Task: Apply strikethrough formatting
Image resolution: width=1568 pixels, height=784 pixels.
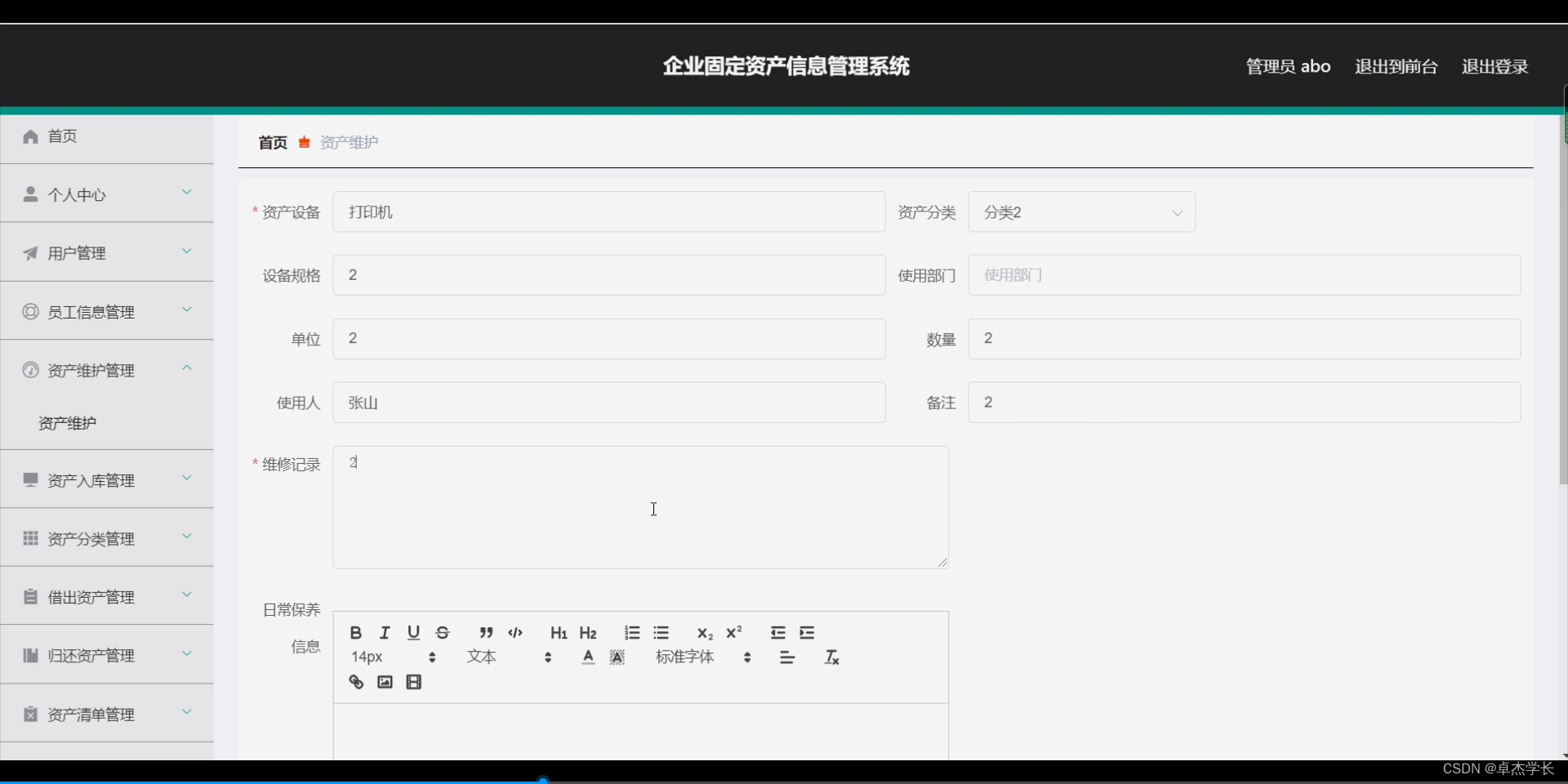Action: point(442,632)
